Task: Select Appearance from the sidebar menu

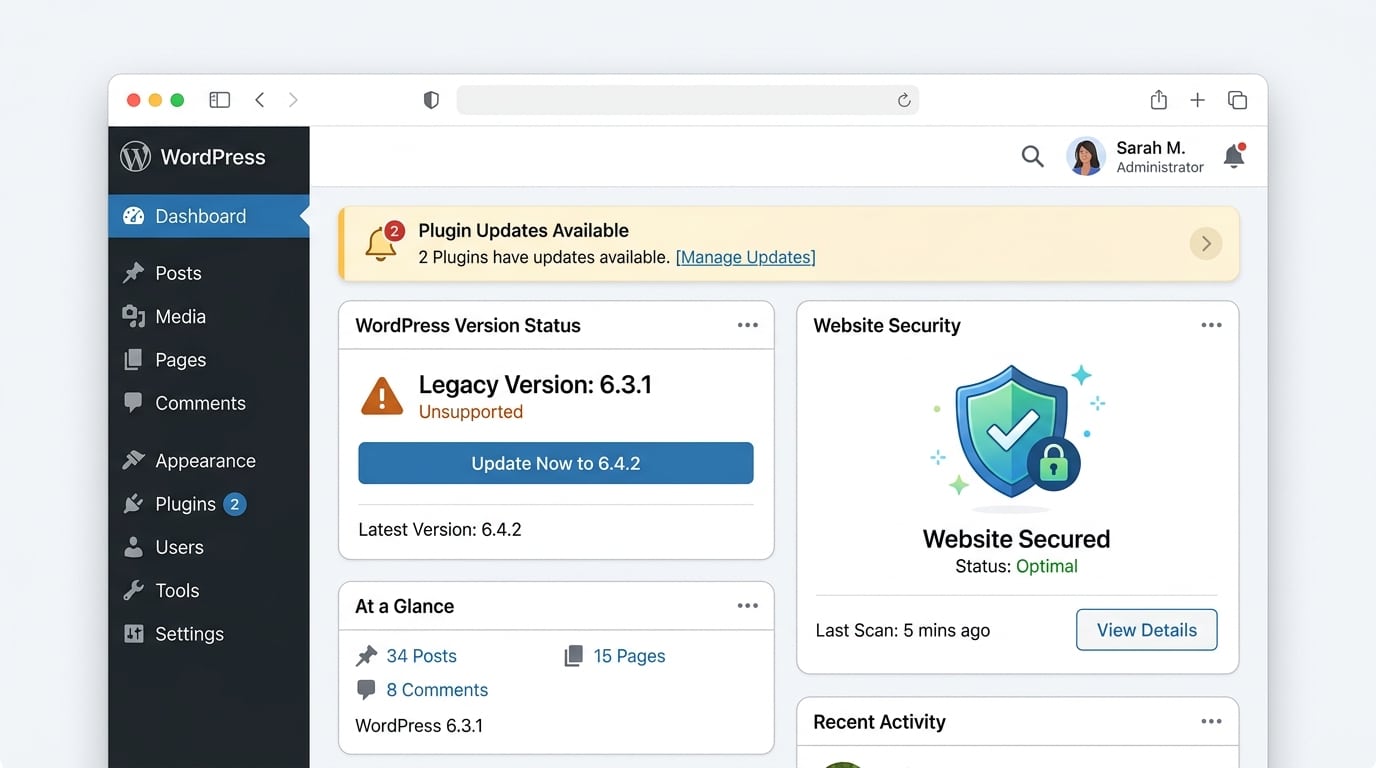Action: tap(204, 461)
